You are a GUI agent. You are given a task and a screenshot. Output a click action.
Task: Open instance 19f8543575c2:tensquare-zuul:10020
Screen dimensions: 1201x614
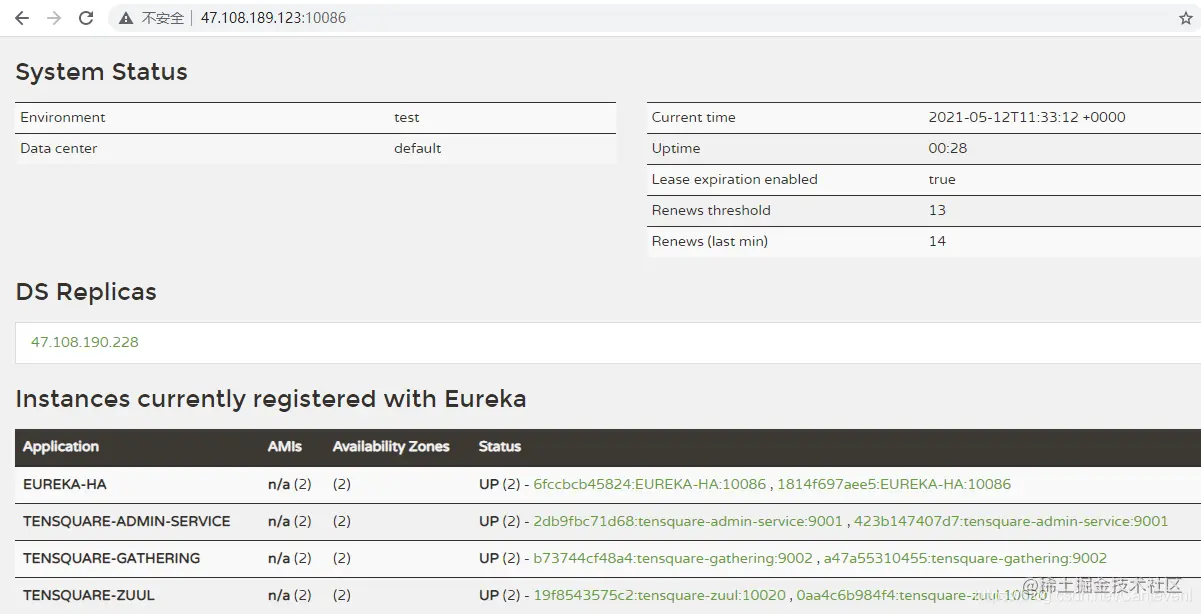[x=660, y=595]
